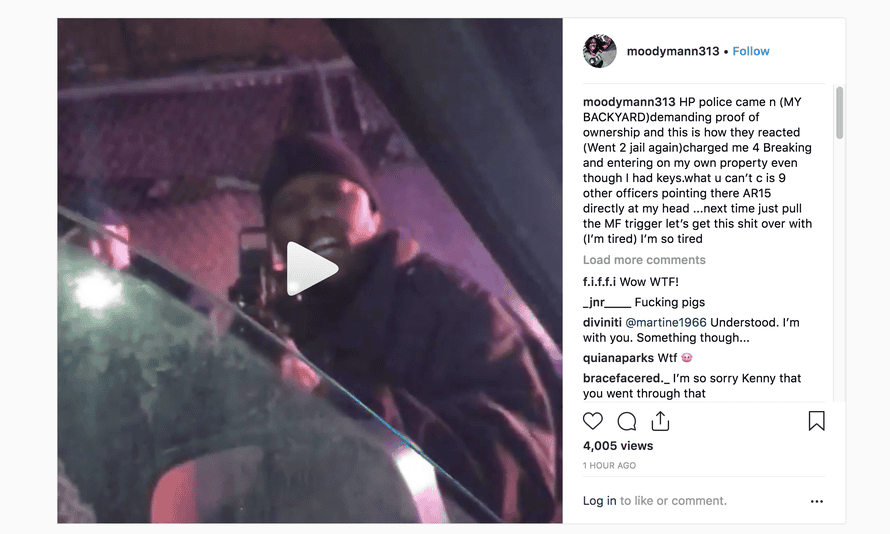This screenshot has width=890, height=534.
Task: Open the three-dot more options menu
Action: click(817, 501)
